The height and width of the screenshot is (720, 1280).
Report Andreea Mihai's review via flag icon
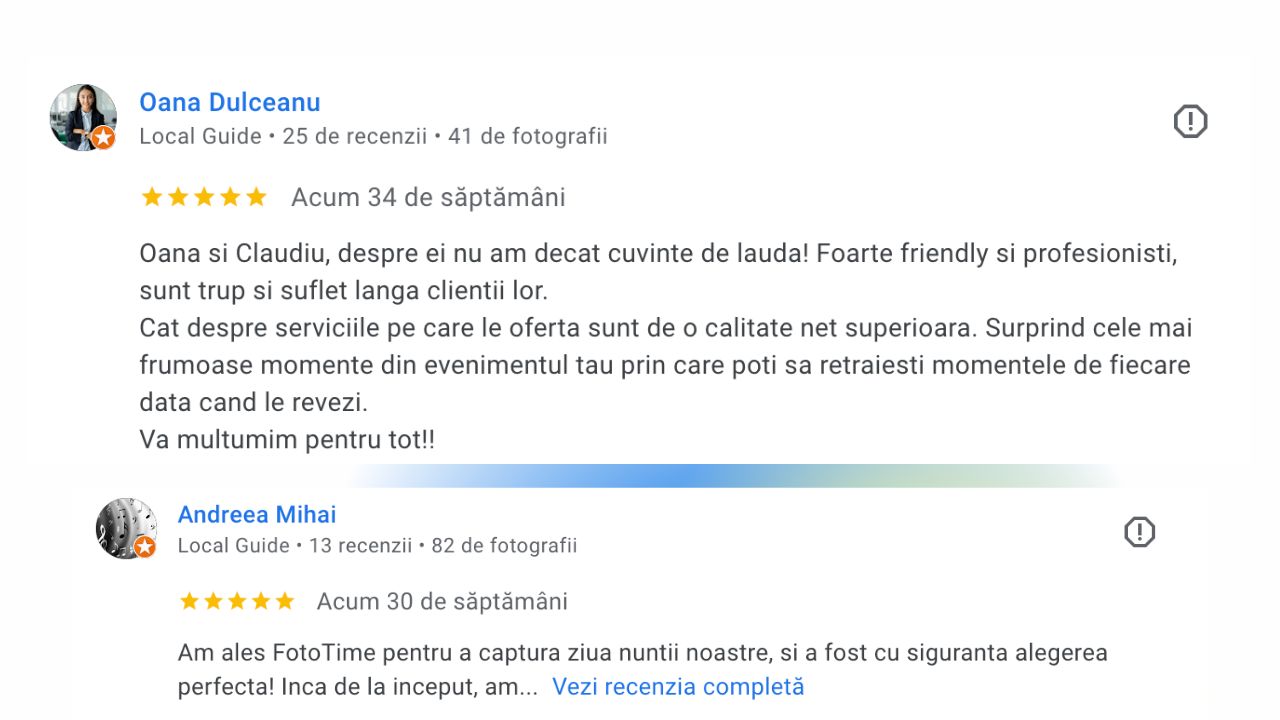[x=1140, y=532]
